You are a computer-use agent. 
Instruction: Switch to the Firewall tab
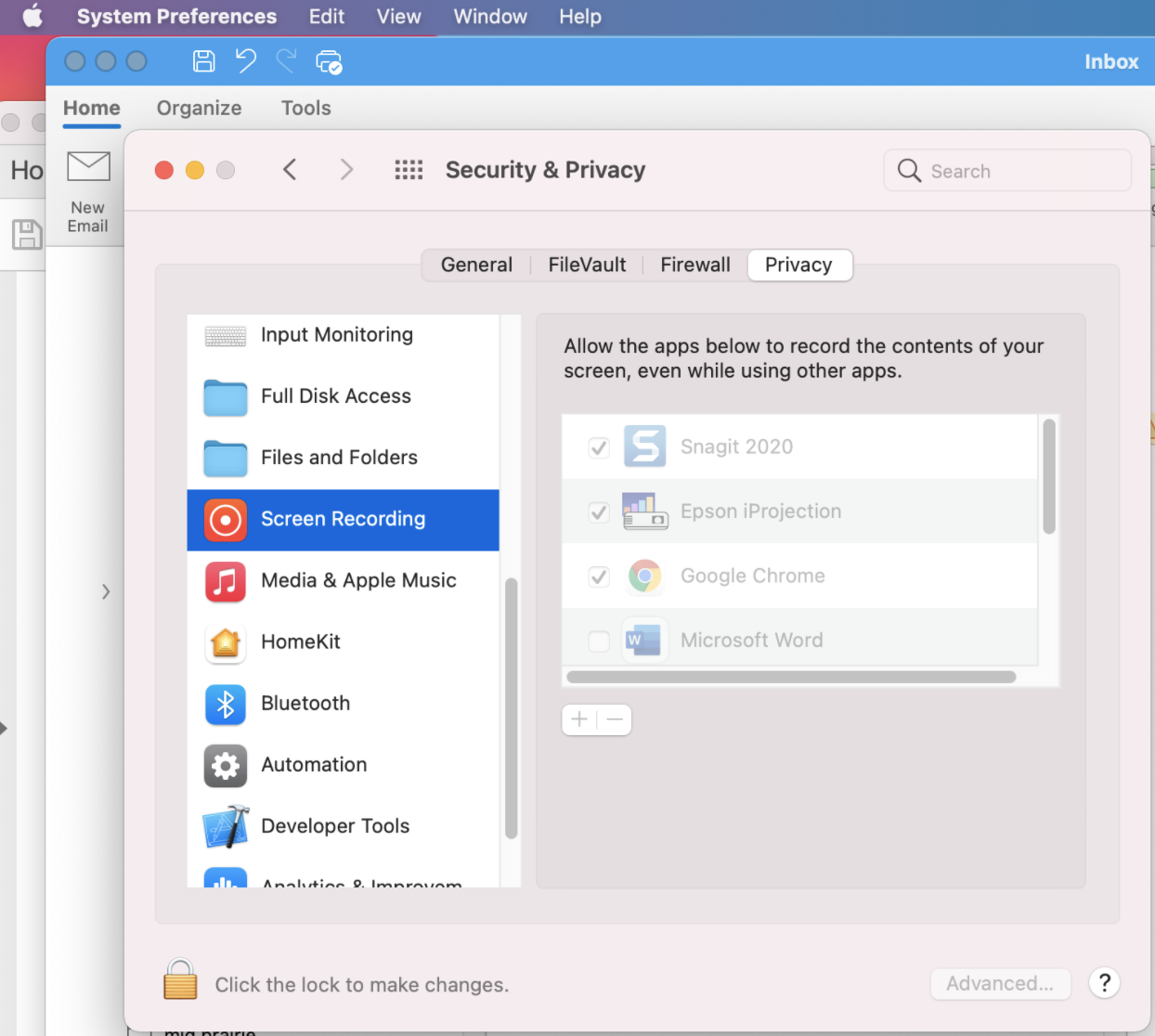point(694,265)
